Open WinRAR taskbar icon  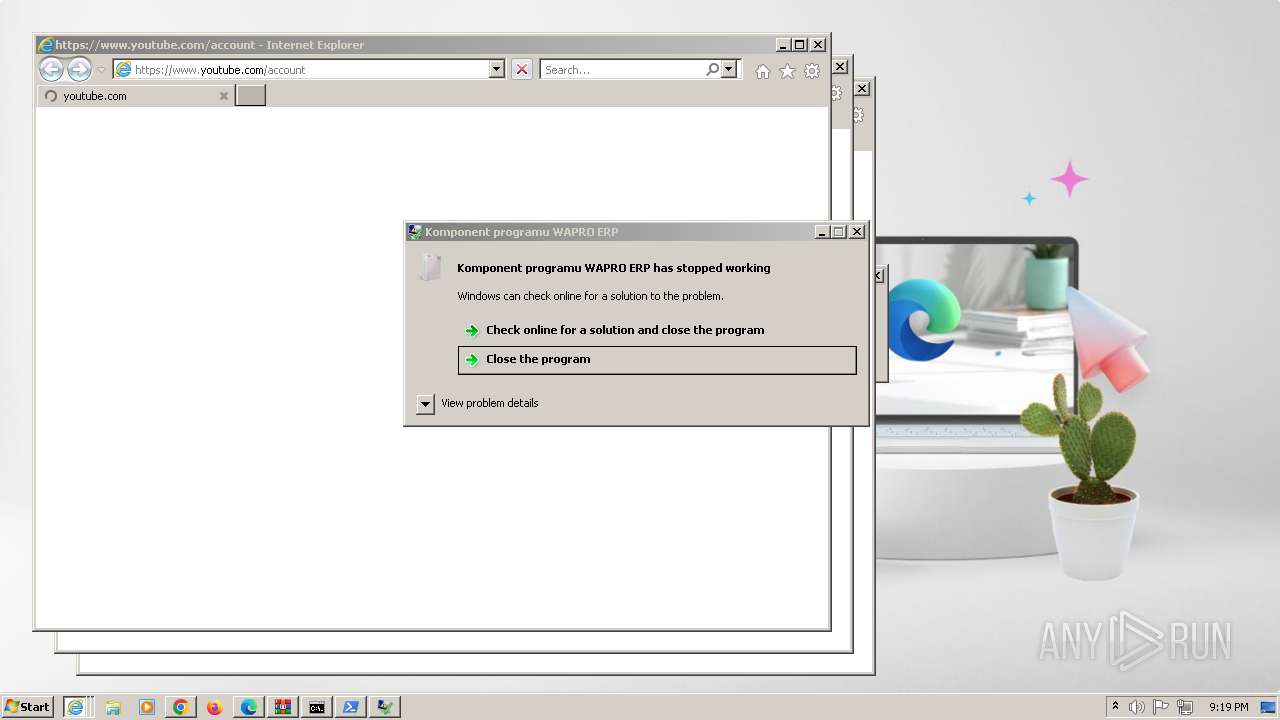283,707
